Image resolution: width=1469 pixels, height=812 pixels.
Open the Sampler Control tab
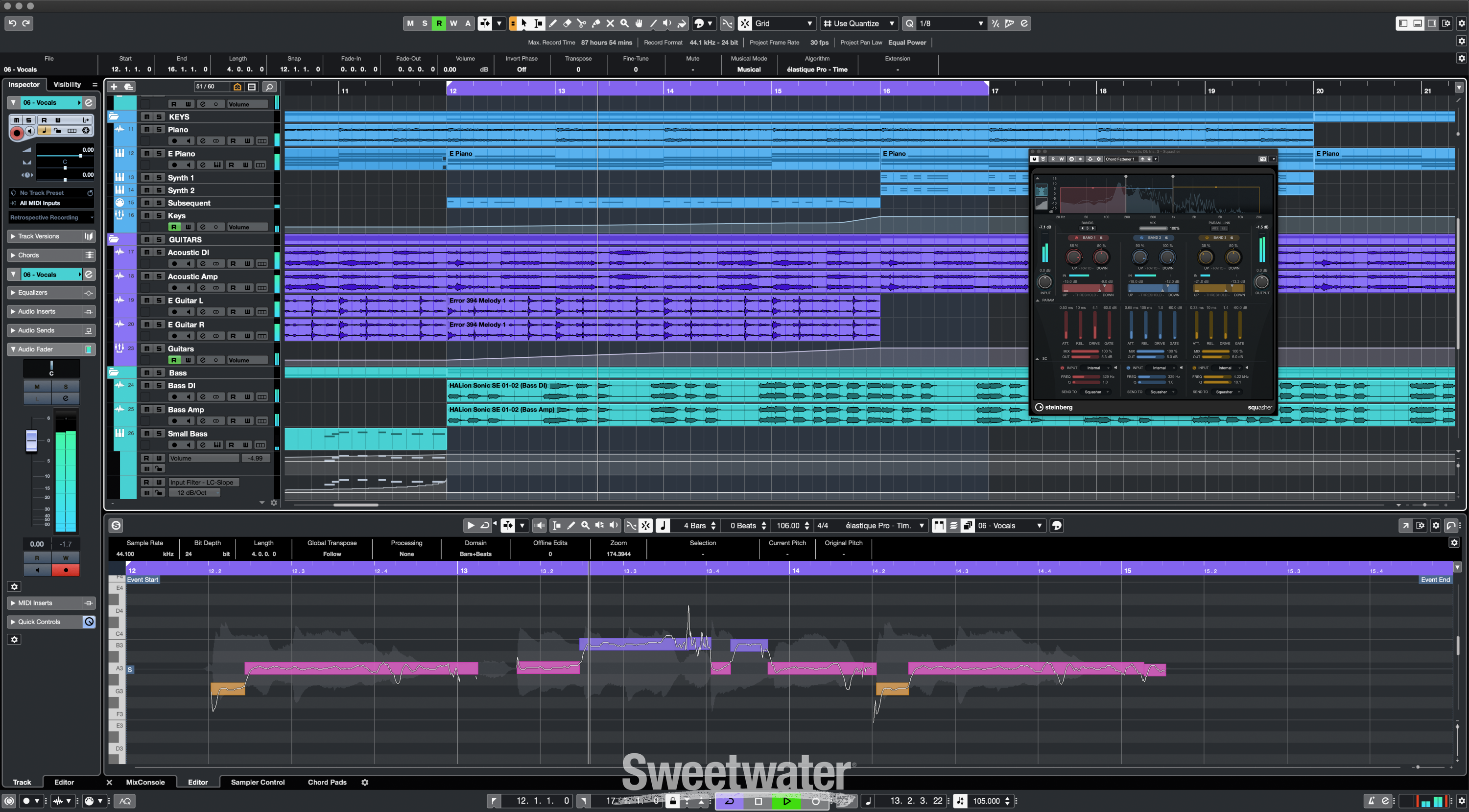click(257, 782)
